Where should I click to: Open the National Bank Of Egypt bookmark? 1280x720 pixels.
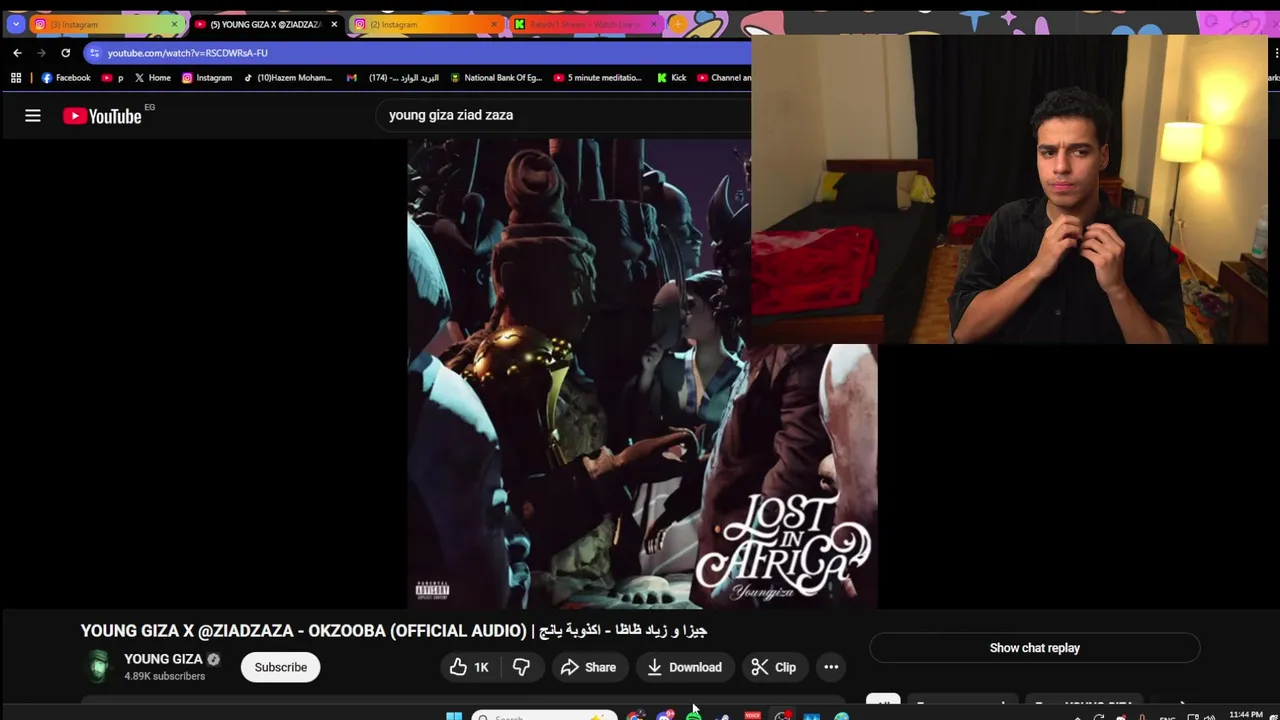coord(496,78)
